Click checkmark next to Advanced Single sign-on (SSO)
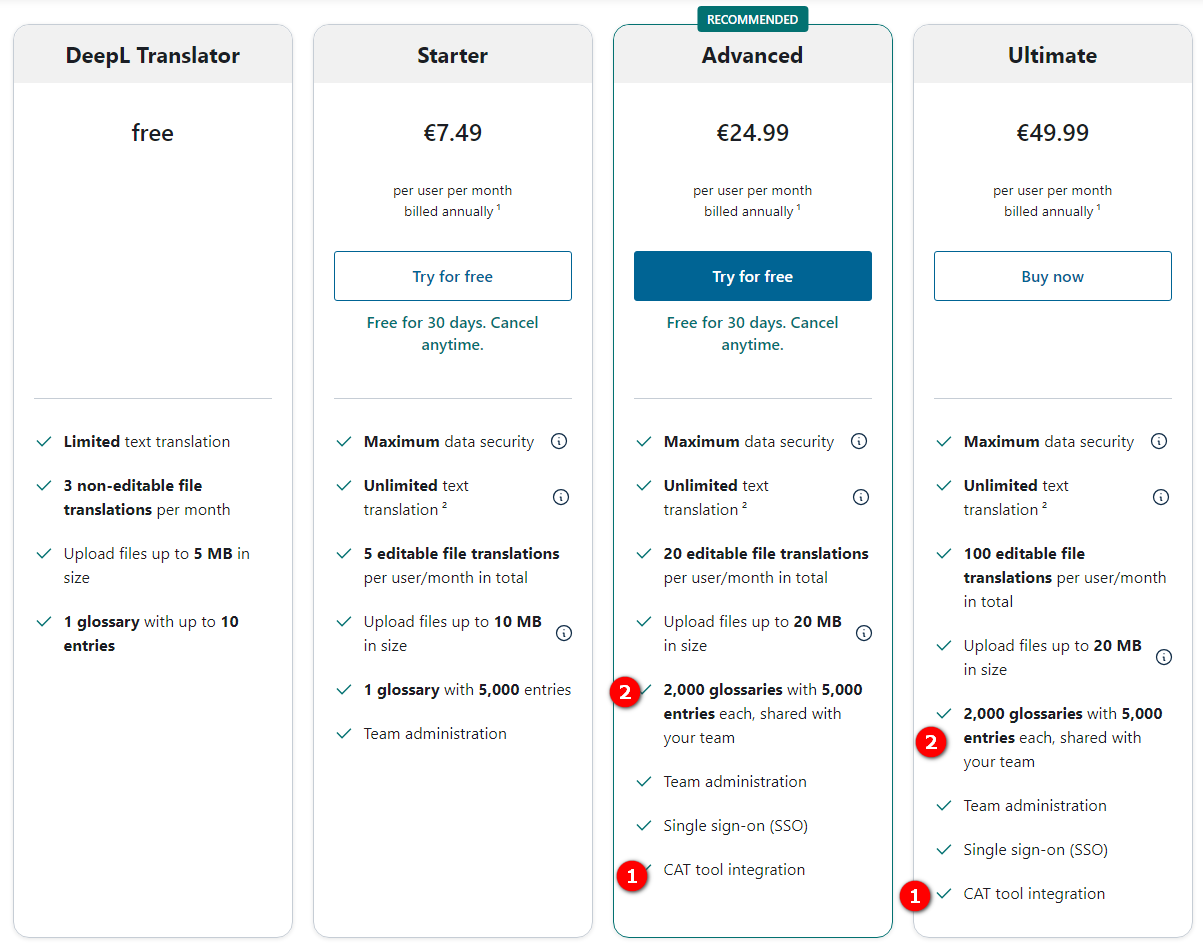This screenshot has width=1203, height=947. [644, 825]
